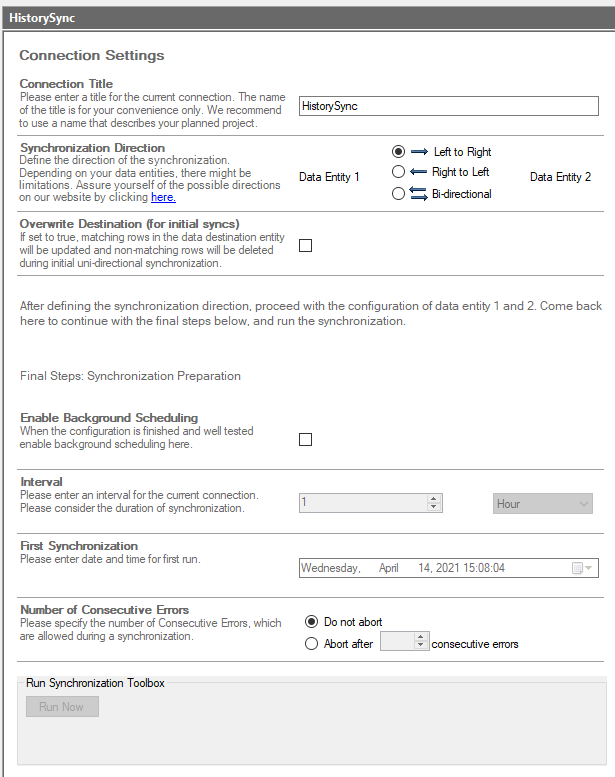Screen dimensions: 615x777
Task: Increase the Interval value with up arrow
Action: [434, 499]
